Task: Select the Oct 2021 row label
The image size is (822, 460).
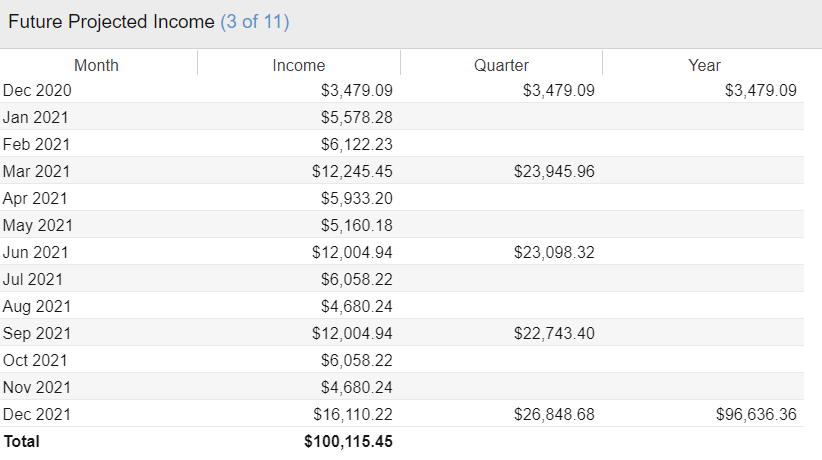Action: pos(35,360)
